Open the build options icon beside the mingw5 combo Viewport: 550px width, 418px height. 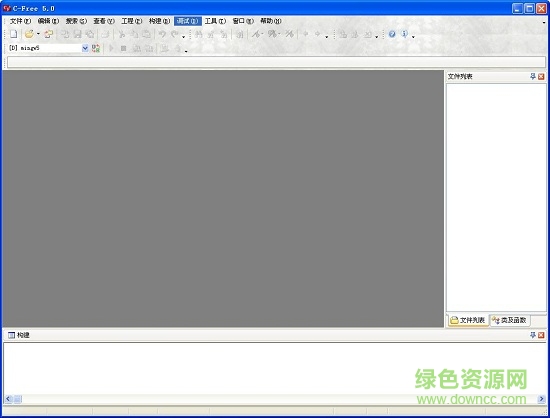96,48
